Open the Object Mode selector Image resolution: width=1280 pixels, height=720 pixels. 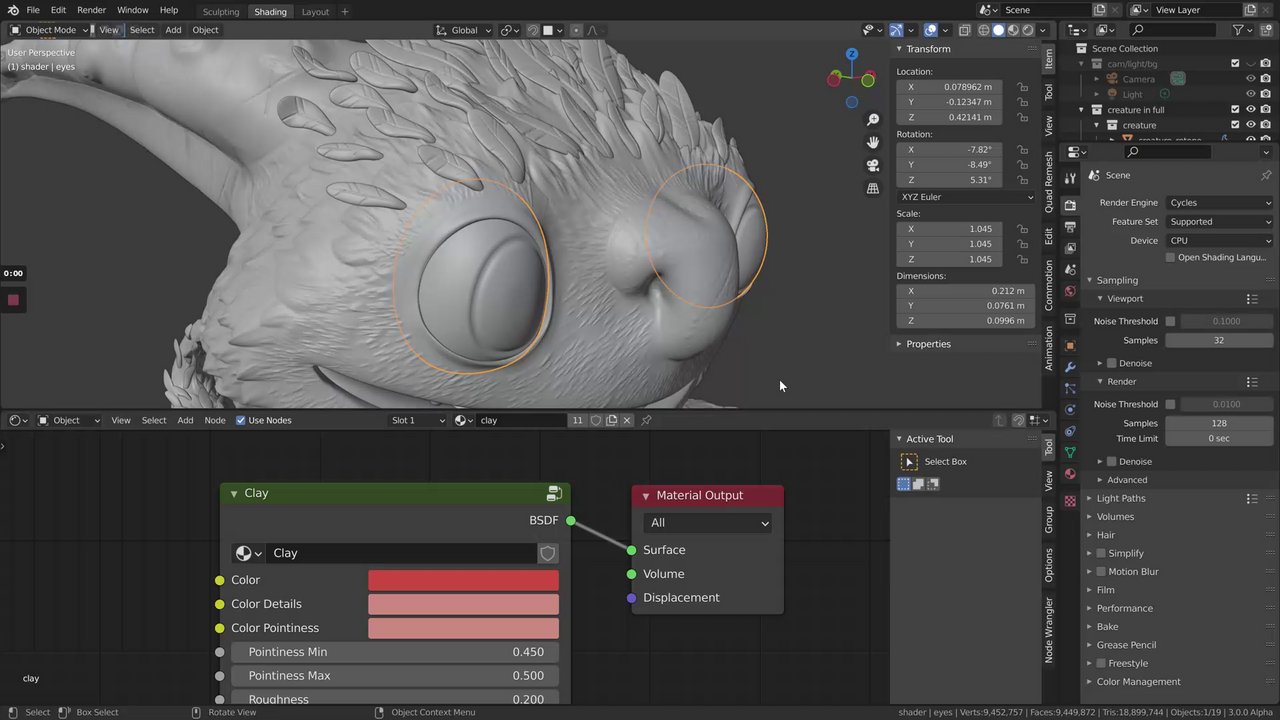(50, 30)
